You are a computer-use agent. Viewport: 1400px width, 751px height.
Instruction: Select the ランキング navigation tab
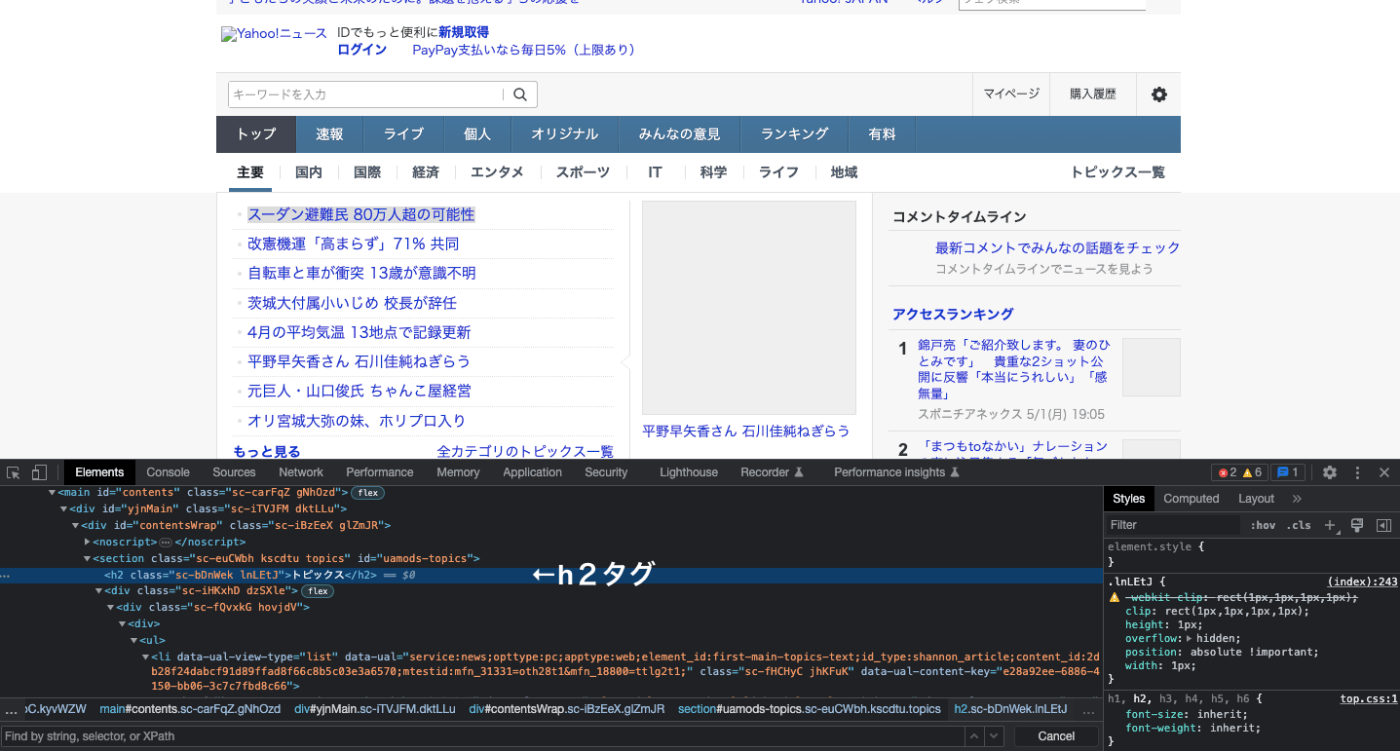pyautogui.click(x=795, y=134)
